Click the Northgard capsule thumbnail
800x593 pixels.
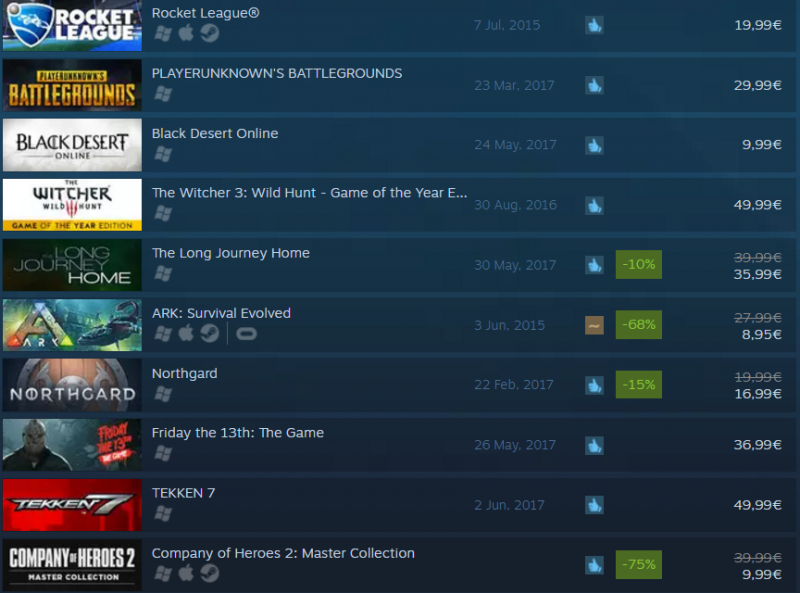coord(72,385)
